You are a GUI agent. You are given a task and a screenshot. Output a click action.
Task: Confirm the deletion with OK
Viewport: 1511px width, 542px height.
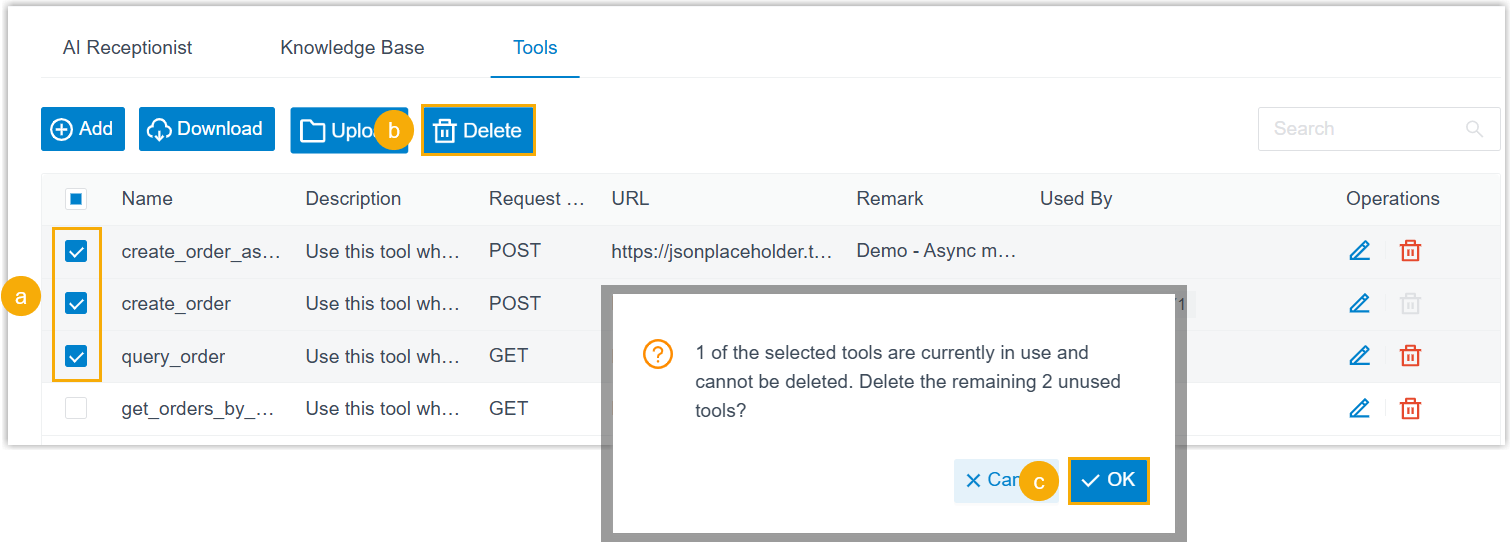pos(1109,480)
